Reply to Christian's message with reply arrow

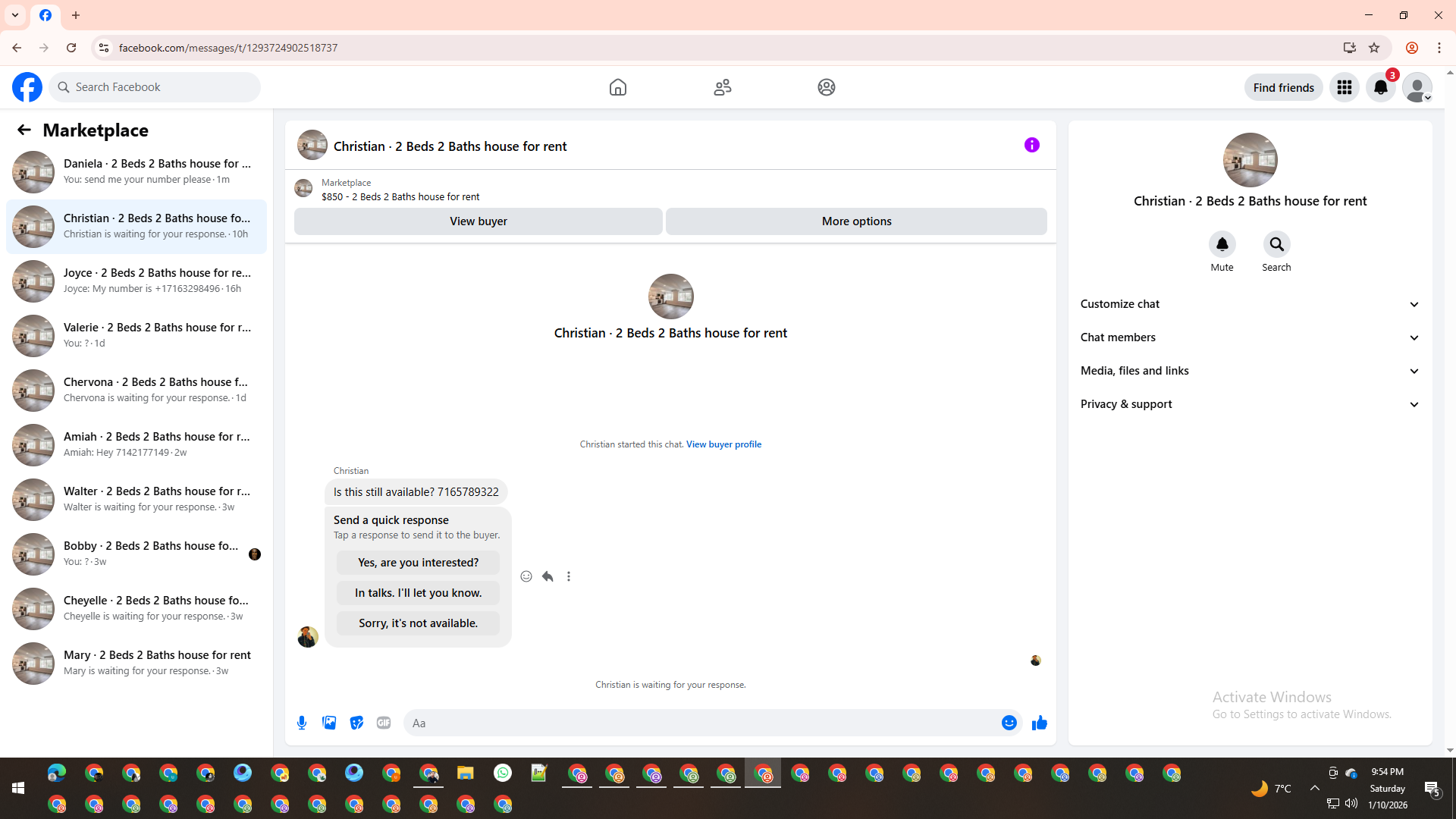coord(548,576)
